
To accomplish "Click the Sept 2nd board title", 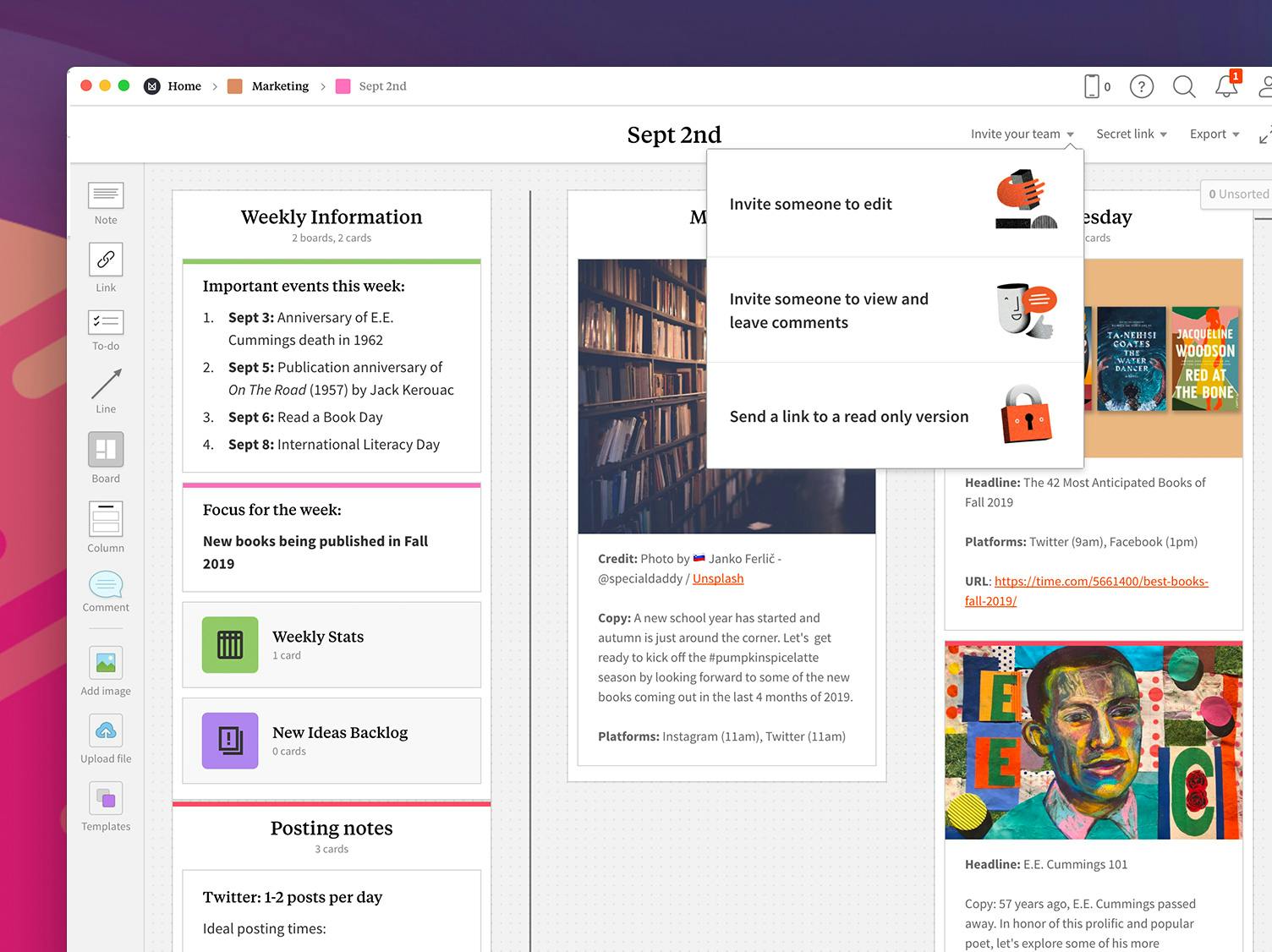I will (674, 134).
